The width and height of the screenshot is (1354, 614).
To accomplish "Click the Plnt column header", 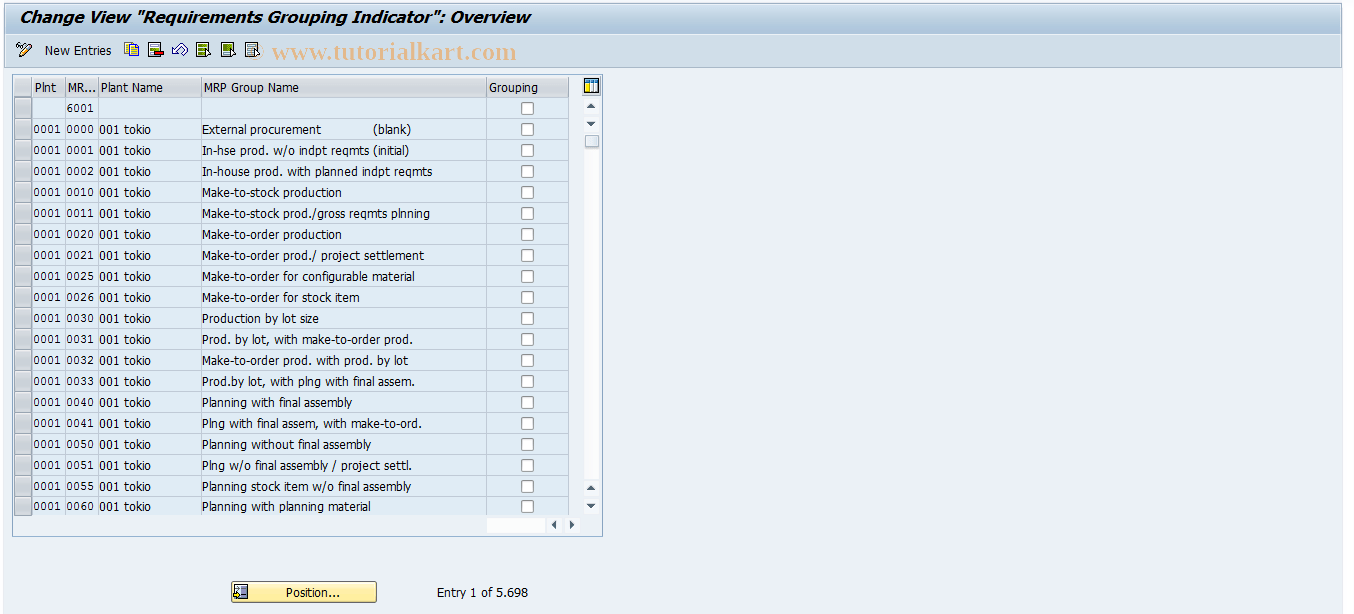I will (46, 87).
